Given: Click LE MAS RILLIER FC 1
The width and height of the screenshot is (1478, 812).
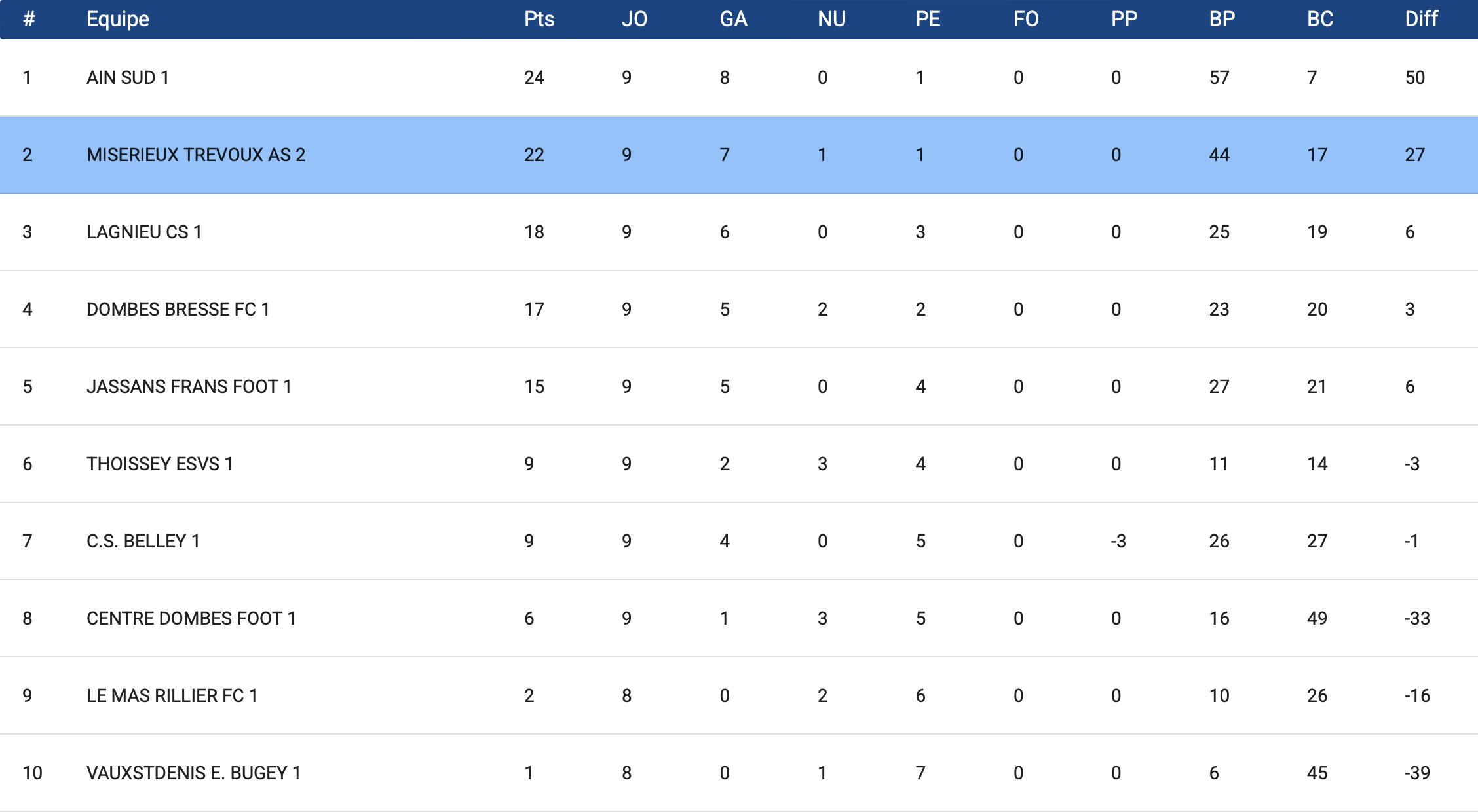Looking at the screenshot, I should [x=172, y=695].
